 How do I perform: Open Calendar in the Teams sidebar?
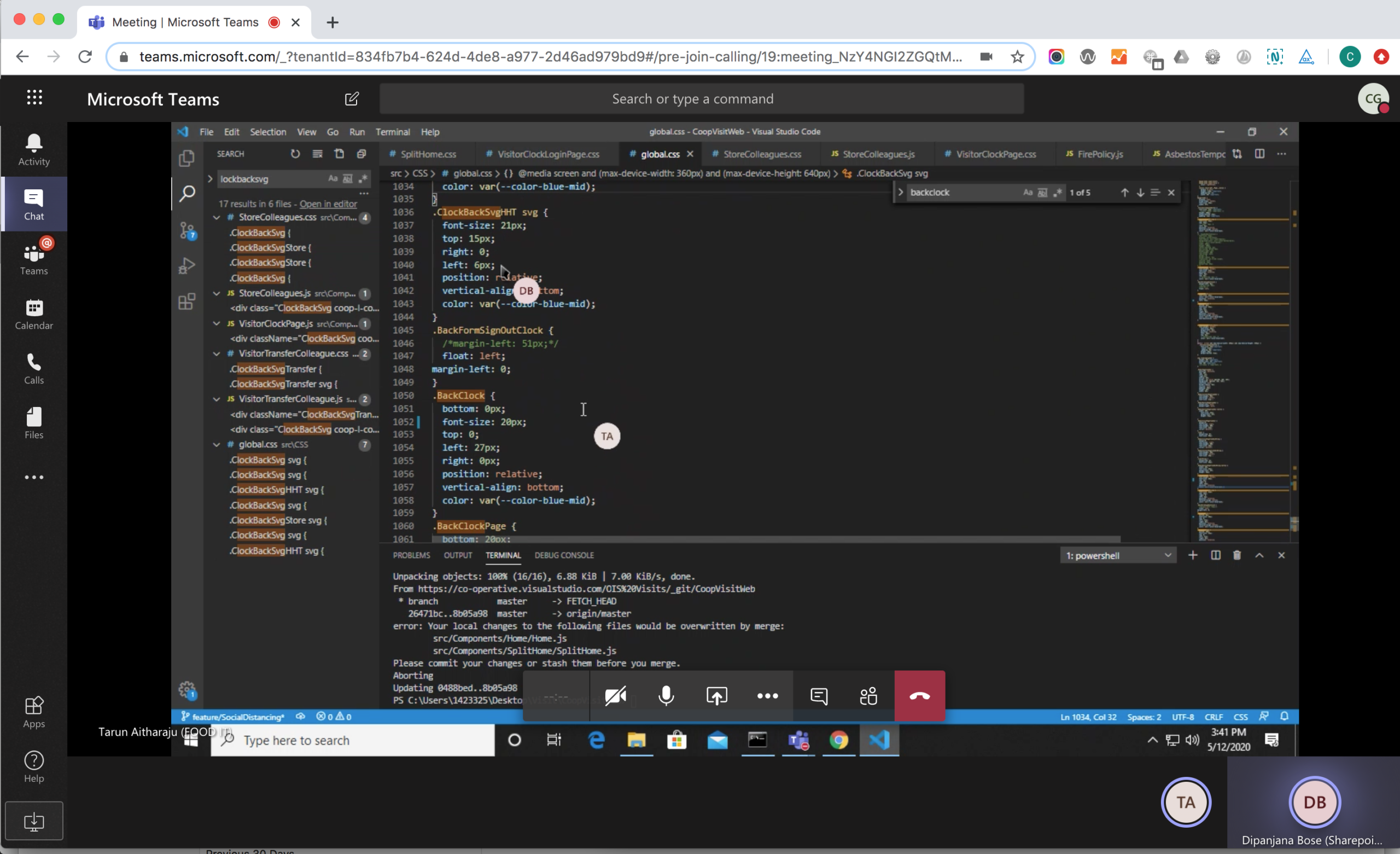(x=33, y=315)
